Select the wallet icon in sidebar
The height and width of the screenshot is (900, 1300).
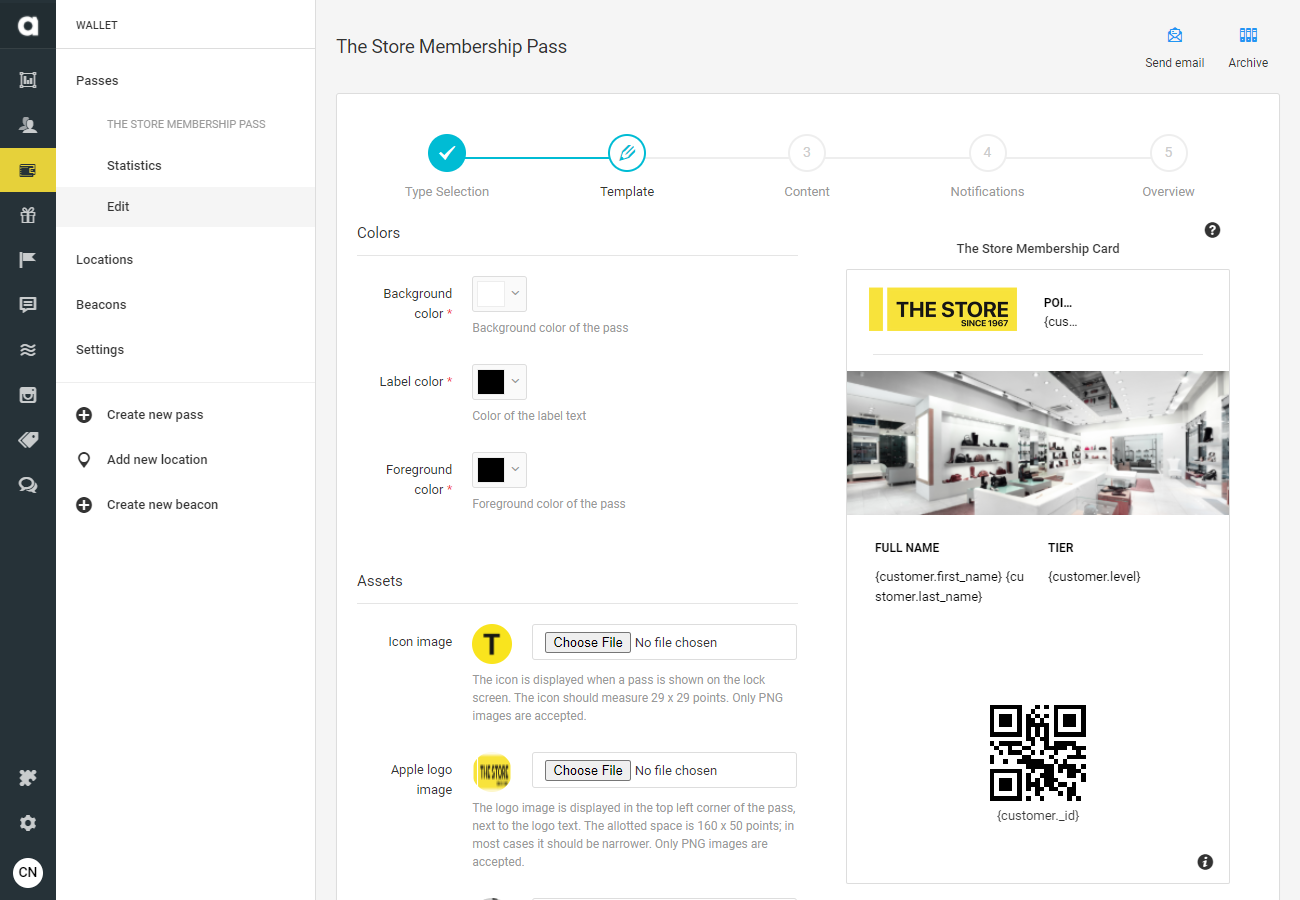28,170
